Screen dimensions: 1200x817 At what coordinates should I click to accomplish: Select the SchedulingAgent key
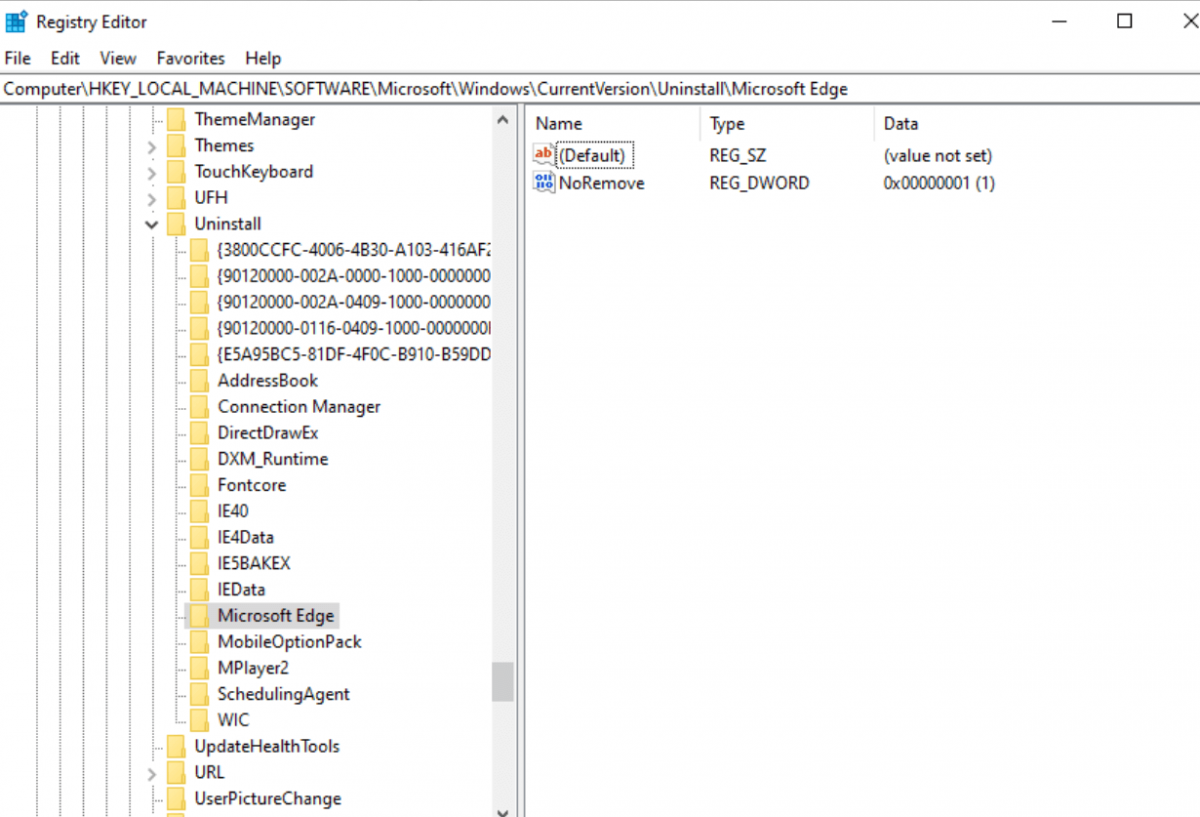pos(284,694)
